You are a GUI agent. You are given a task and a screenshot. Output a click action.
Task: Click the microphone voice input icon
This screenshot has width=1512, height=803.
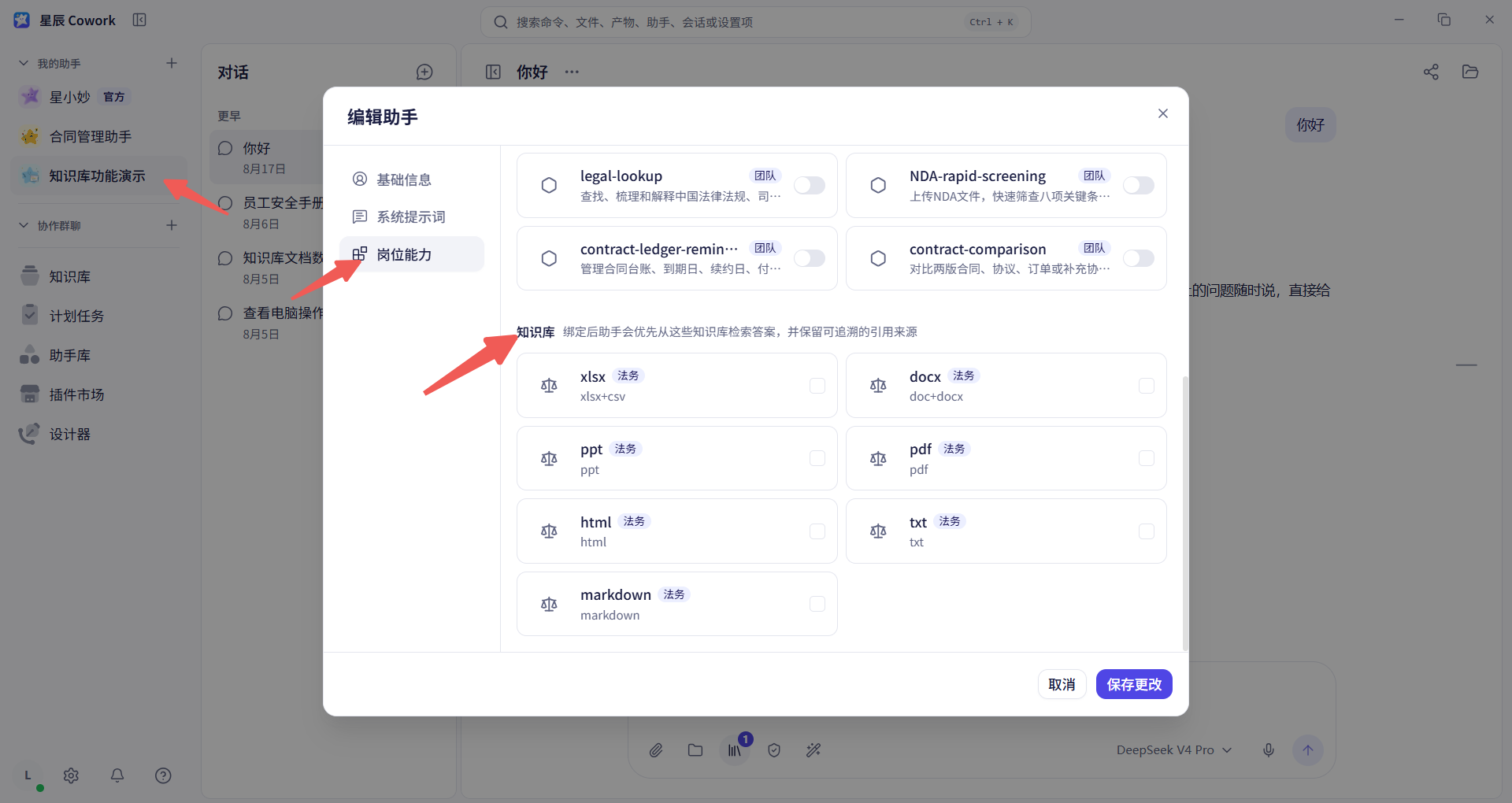pos(1269,750)
